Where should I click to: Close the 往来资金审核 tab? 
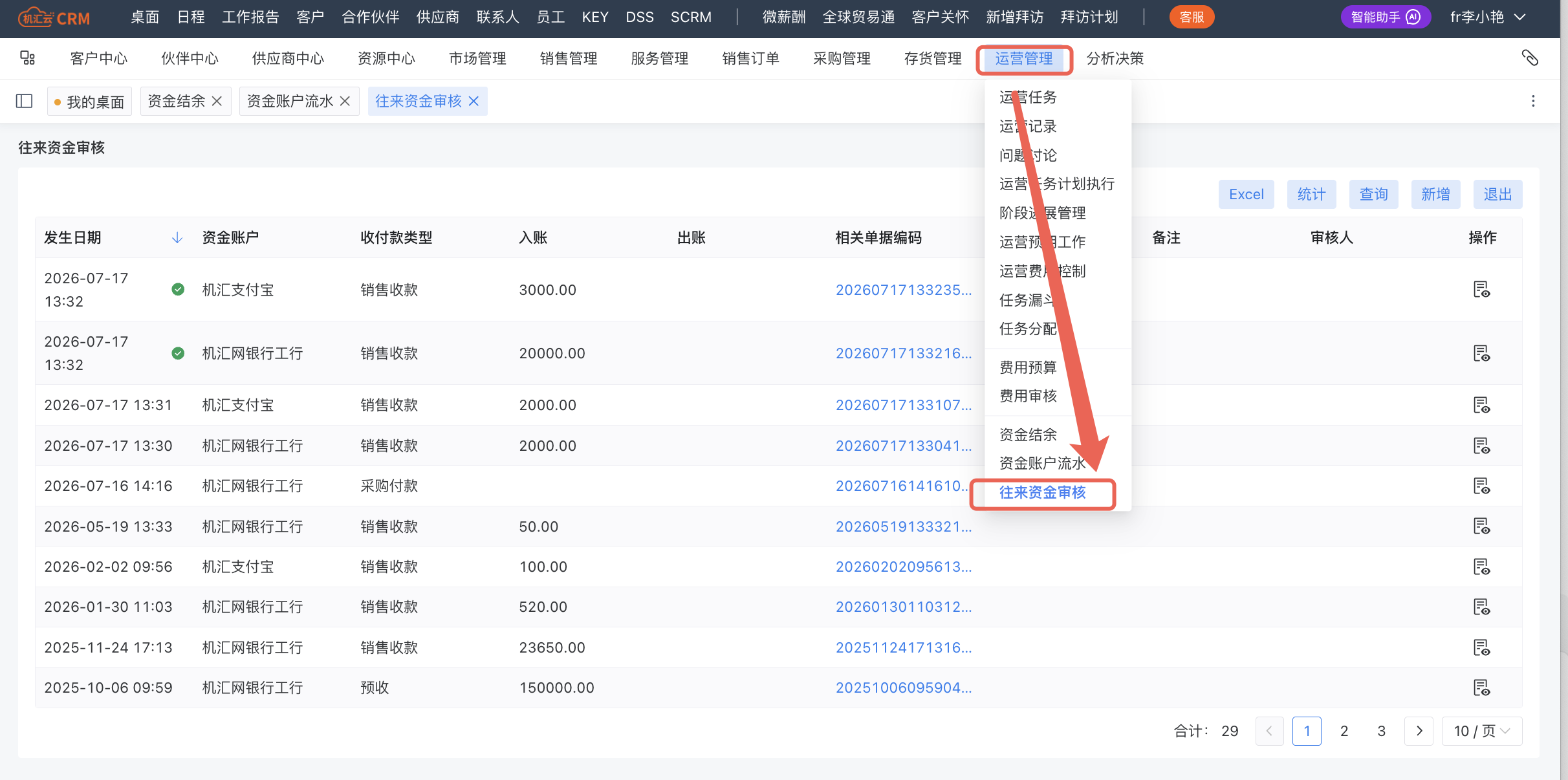pos(474,101)
